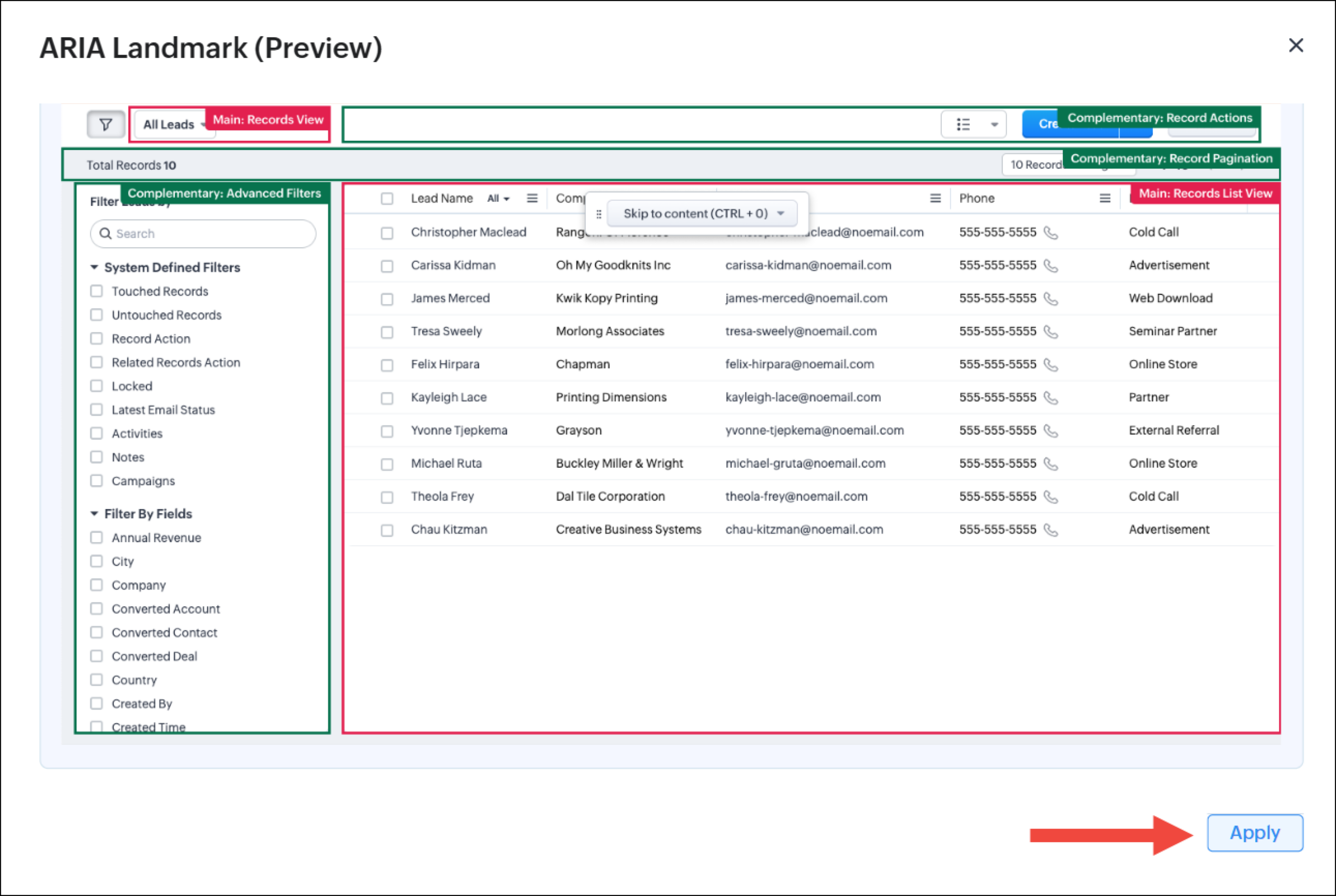Click the Theola Frey lead name
The image size is (1336, 896).
(x=442, y=497)
